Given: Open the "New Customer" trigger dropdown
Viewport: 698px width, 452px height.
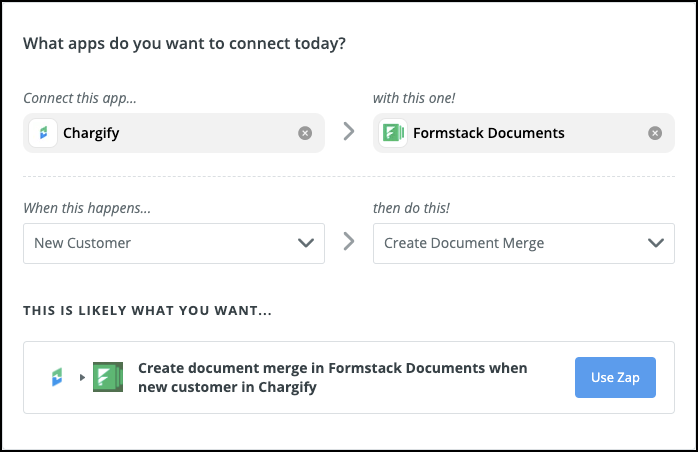Looking at the screenshot, I should point(160,243).
